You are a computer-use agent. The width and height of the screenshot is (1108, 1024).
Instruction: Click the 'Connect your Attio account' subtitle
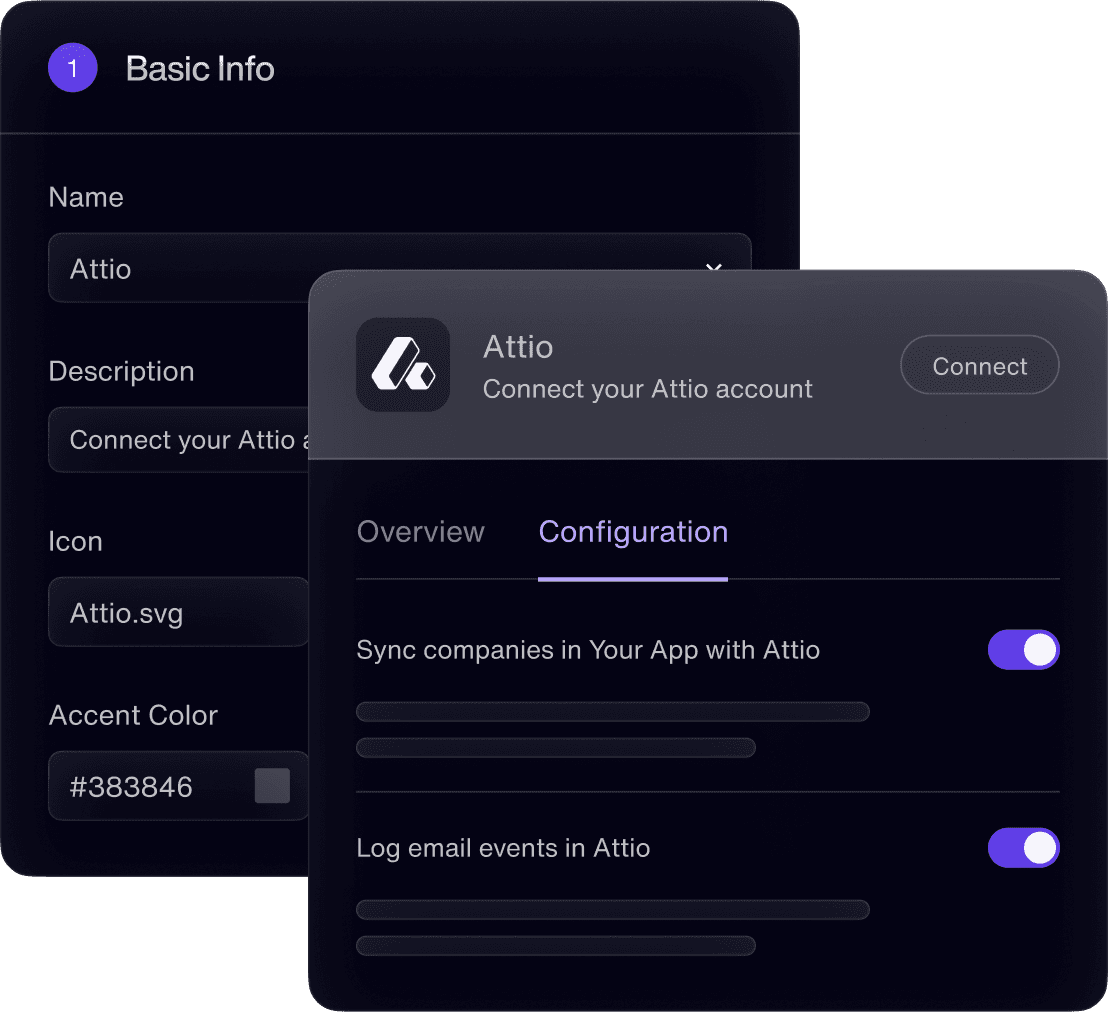[x=647, y=389]
